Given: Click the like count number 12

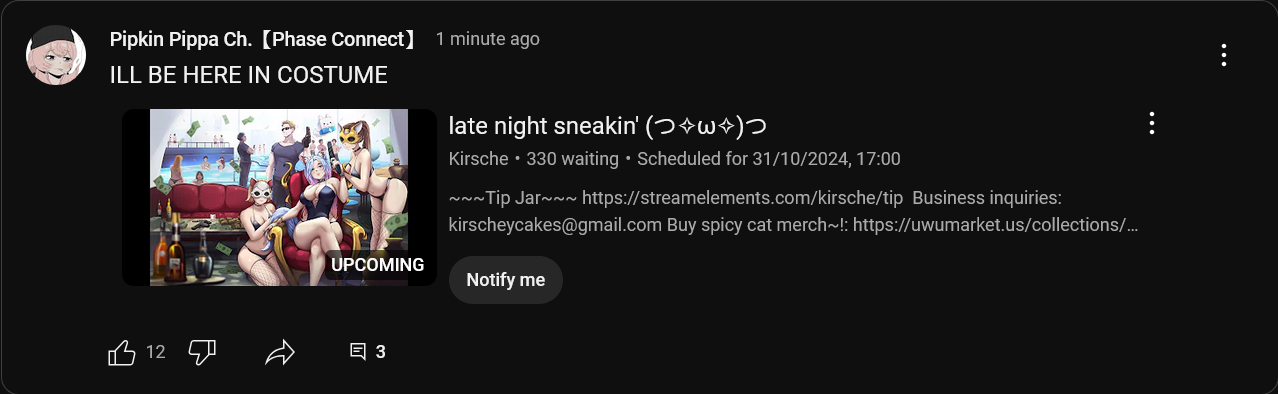Looking at the screenshot, I should [x=155, y=352].
